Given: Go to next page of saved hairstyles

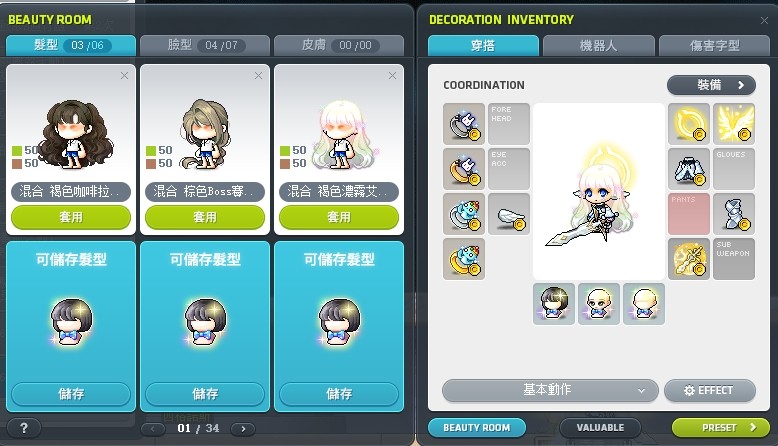Looking at the screenshot, I should tap(243, 429).
